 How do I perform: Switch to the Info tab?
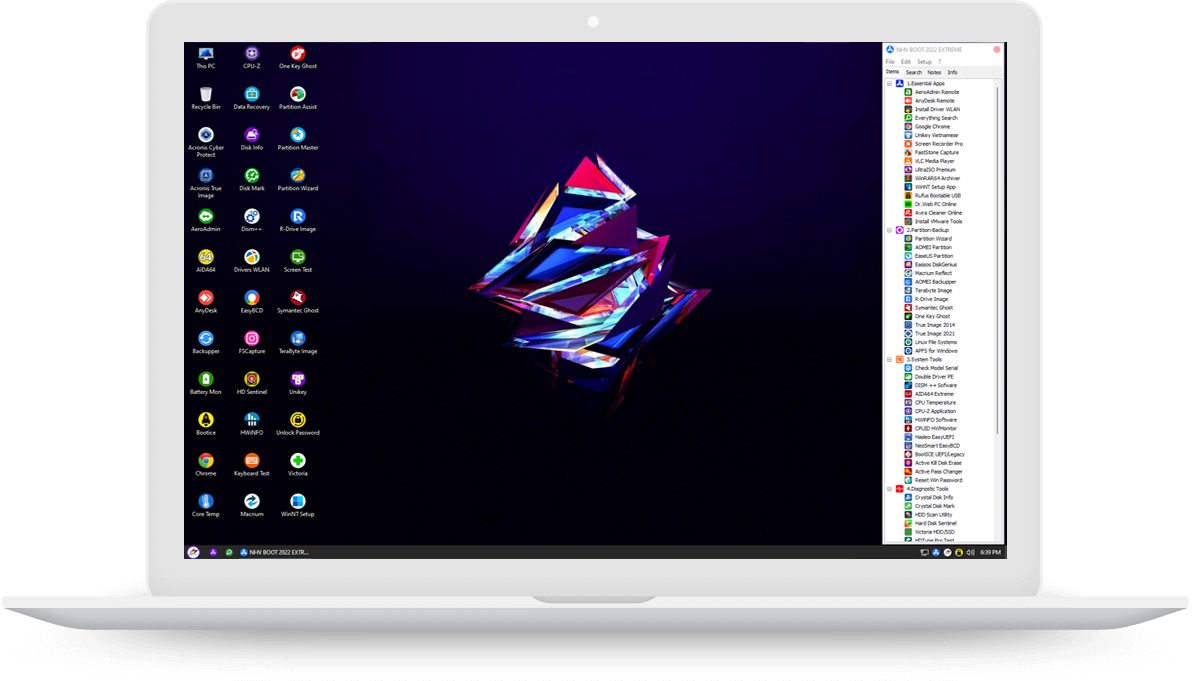(x=952, y=72)
